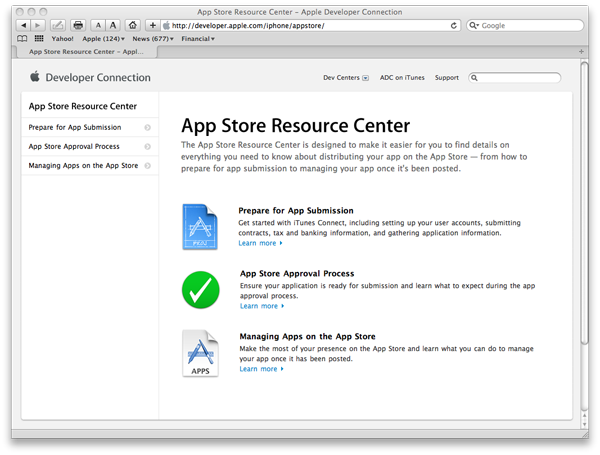Print the page using printer icon
Viewport: 600px width, 455px height.
[78, 26]
